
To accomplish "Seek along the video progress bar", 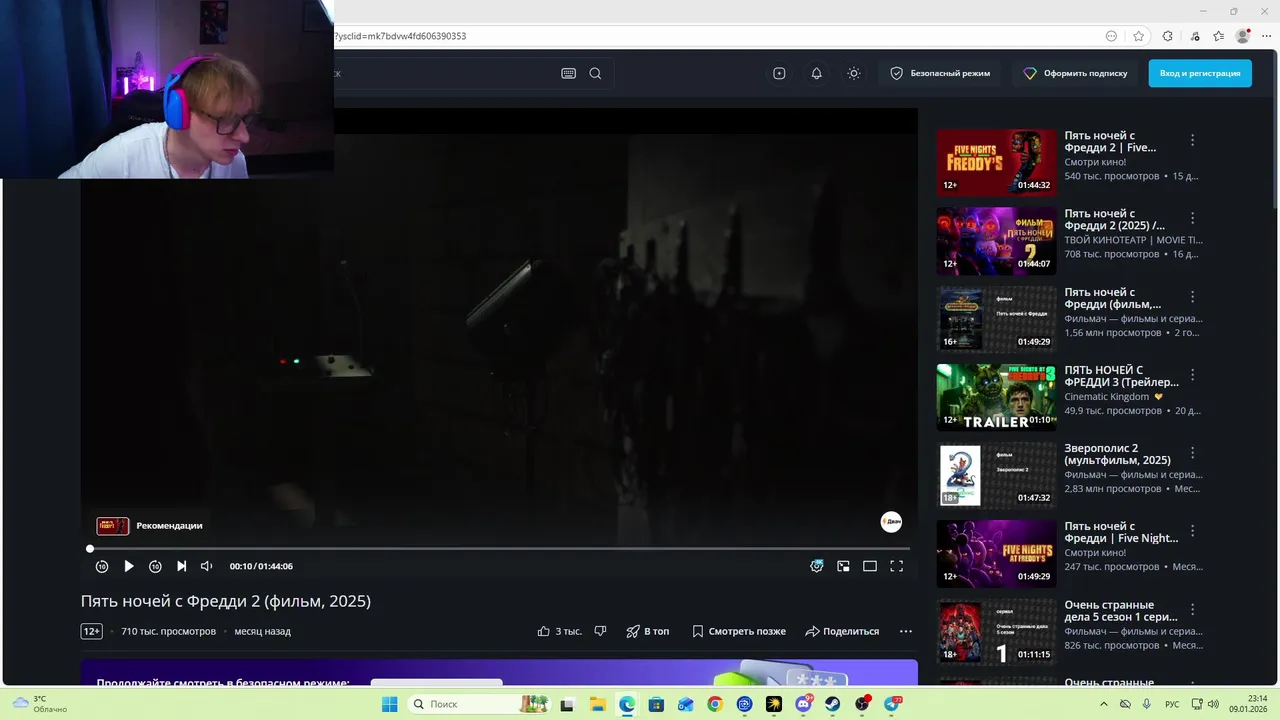I will [499, 549].
